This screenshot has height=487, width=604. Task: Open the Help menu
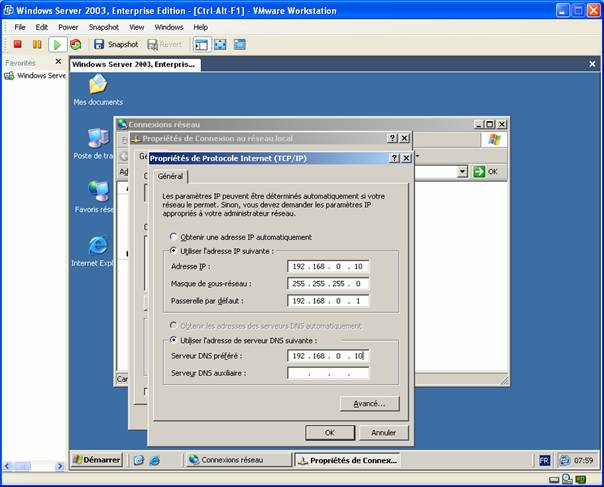(x=200, y=27)
